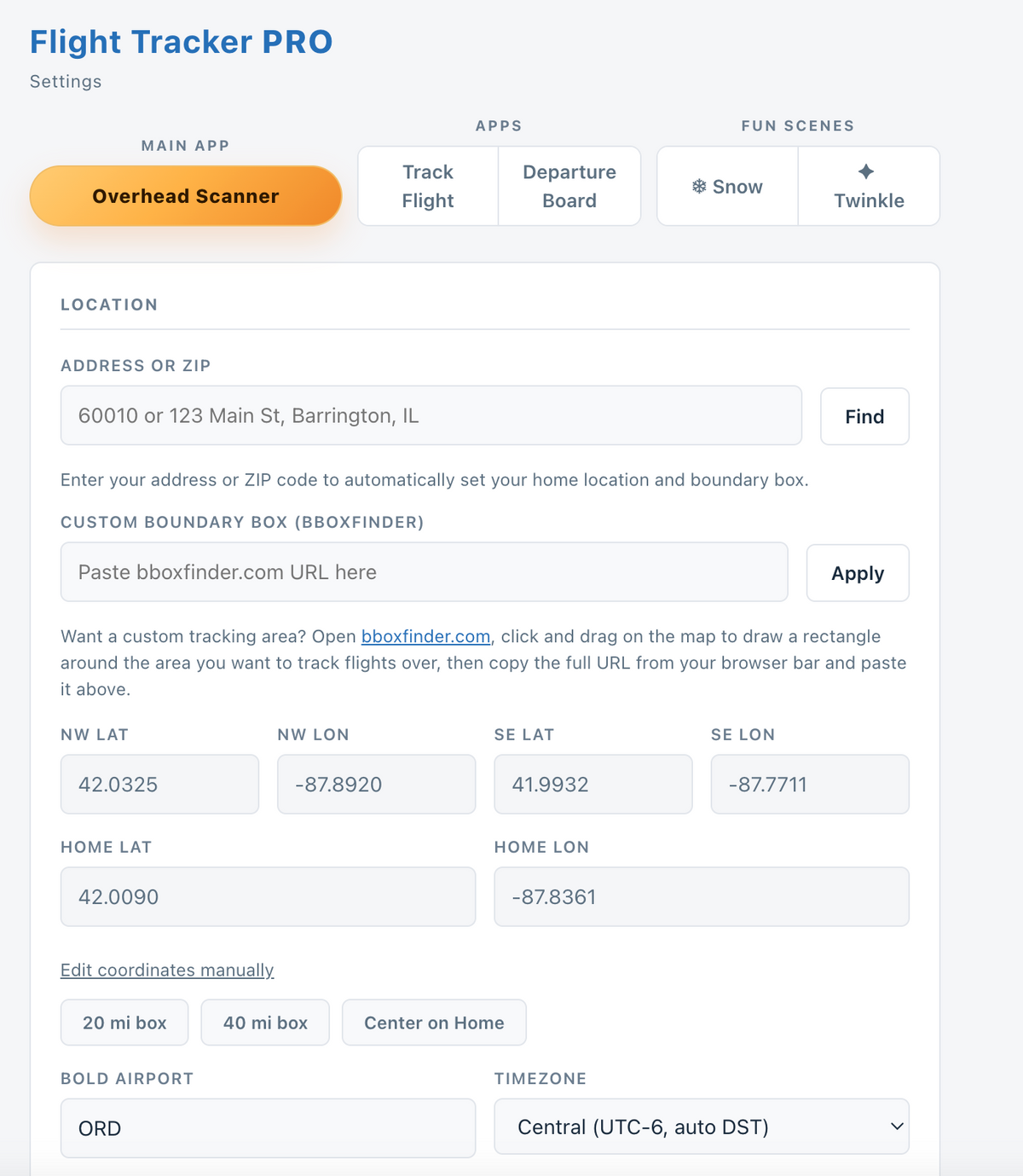1023x1176 pixels.
Task: Click the HOME LAT field
Action: pos(268,897)
